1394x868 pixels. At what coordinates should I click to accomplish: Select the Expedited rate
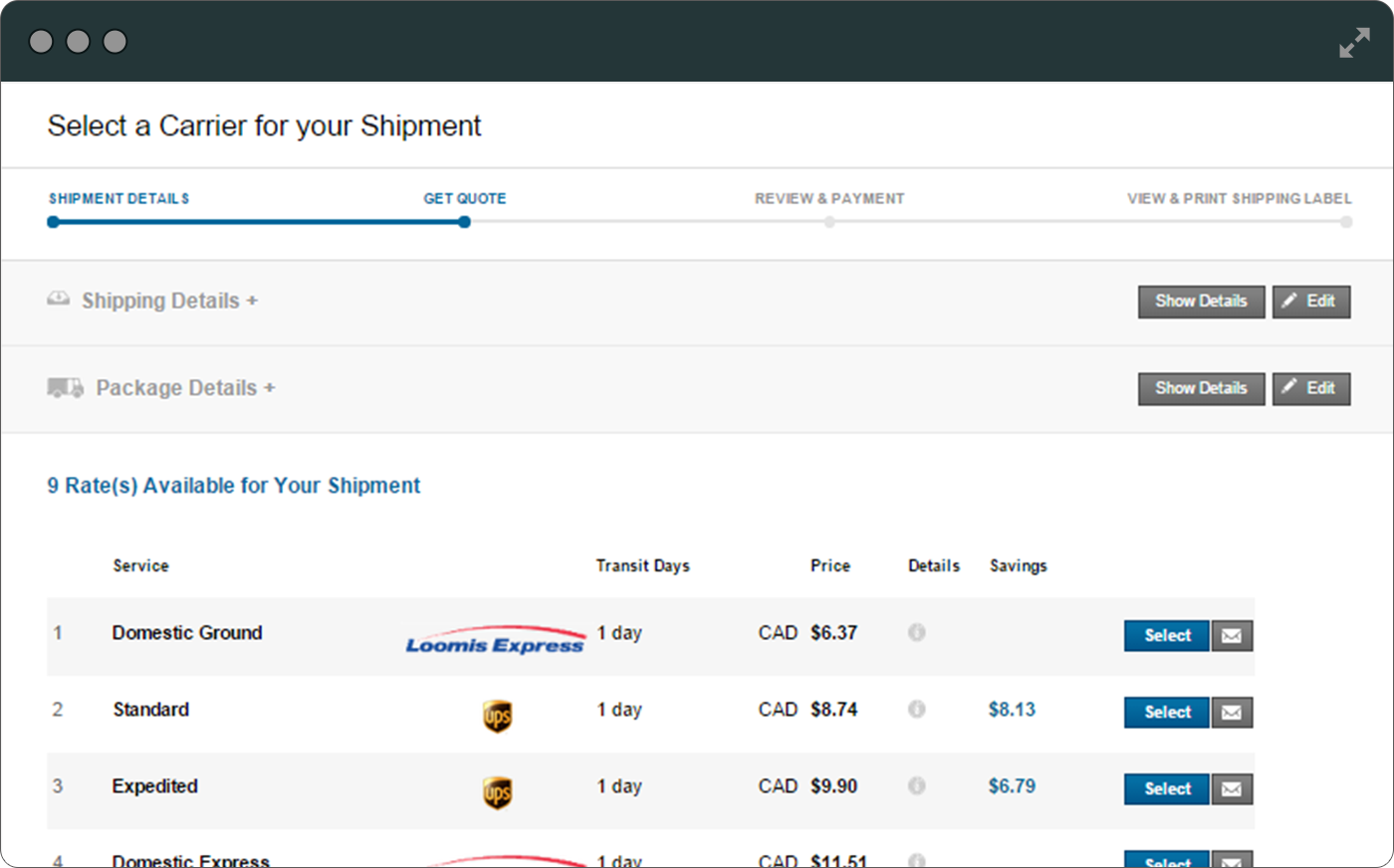coord(1167,789)
